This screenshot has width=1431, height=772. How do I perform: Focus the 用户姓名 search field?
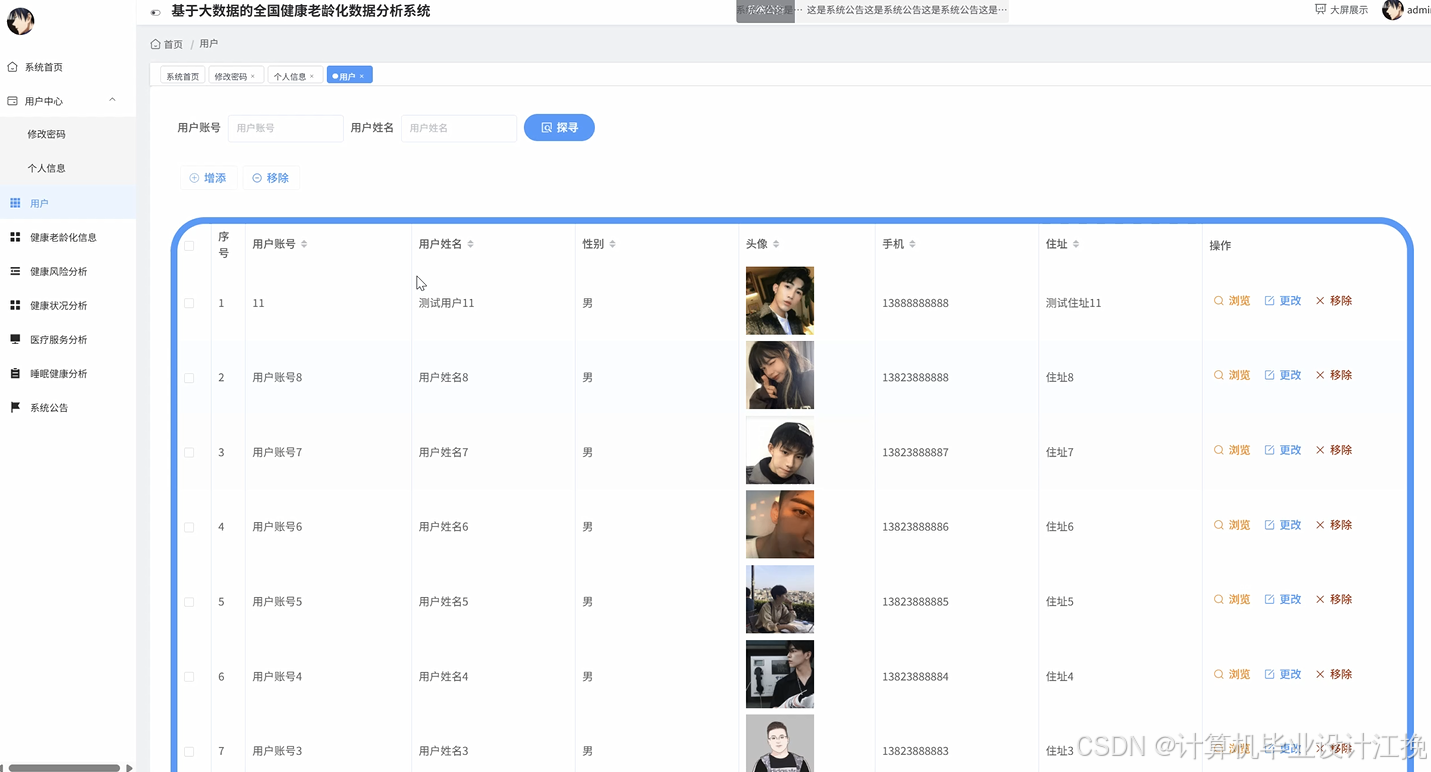point(459,128)
